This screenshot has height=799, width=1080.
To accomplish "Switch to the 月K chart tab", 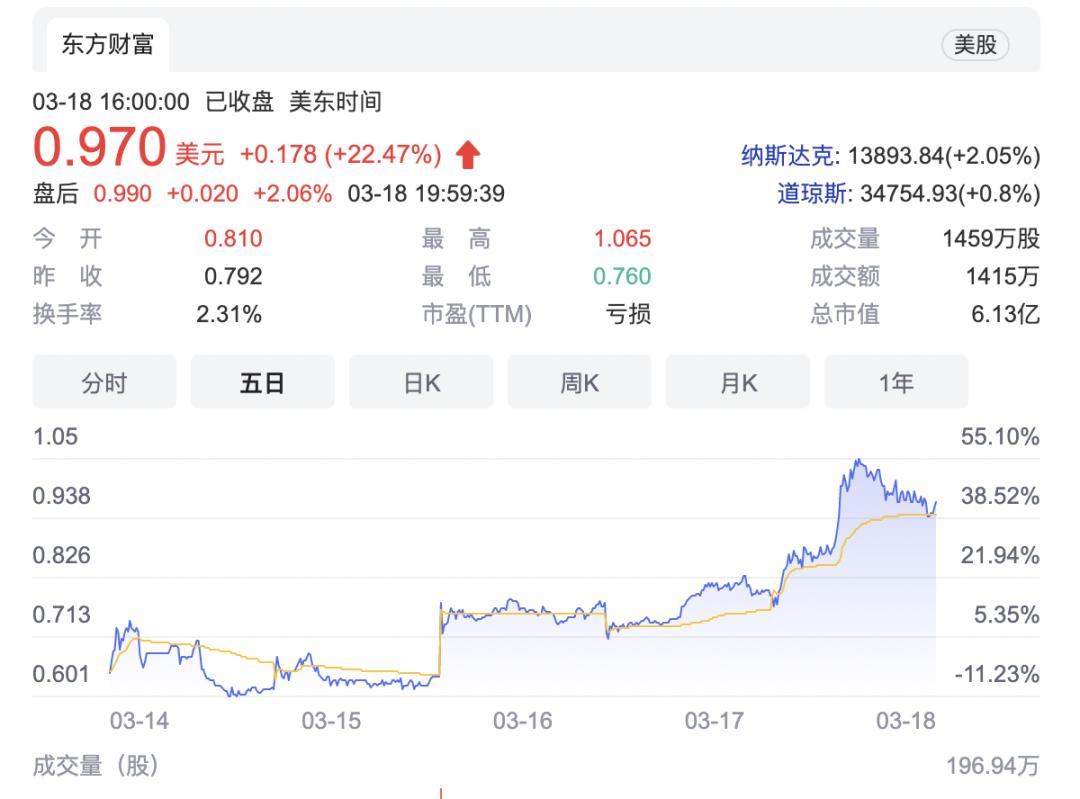I will (738, 382).
